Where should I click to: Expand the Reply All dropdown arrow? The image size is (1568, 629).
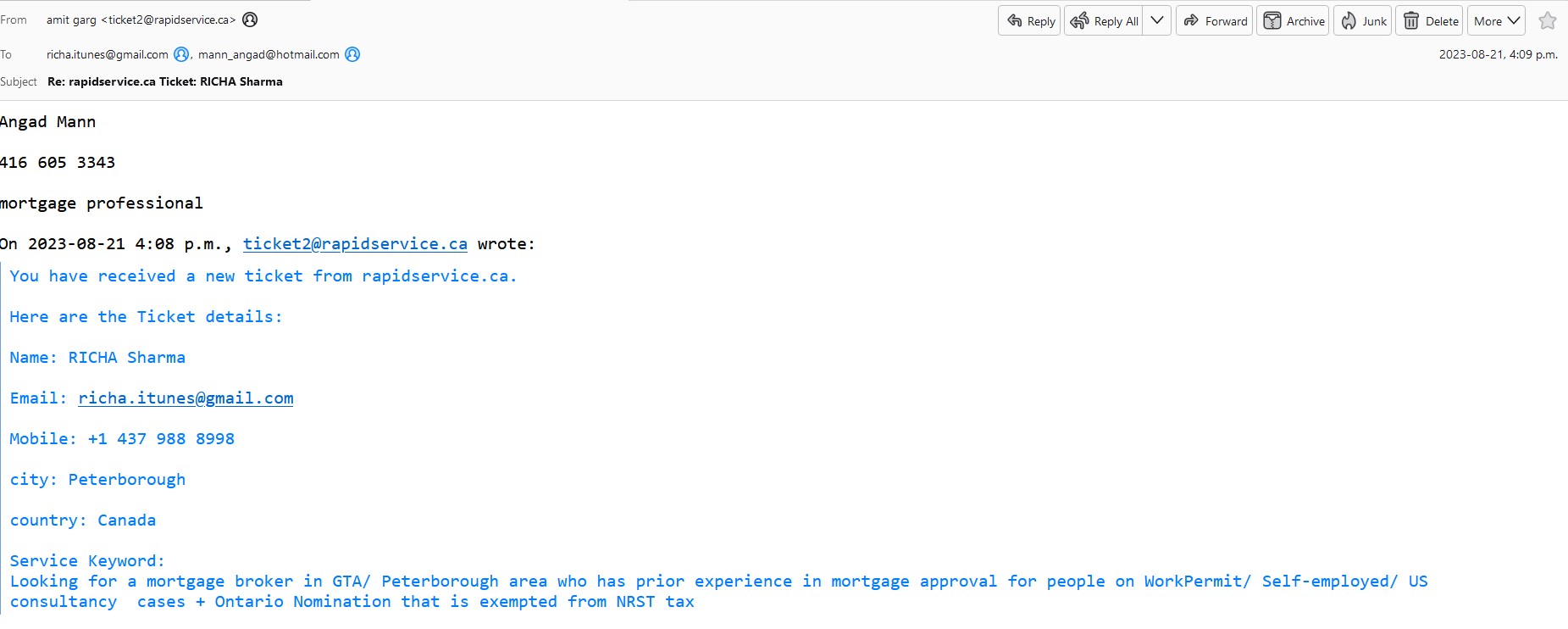(x=1157, y=21)
